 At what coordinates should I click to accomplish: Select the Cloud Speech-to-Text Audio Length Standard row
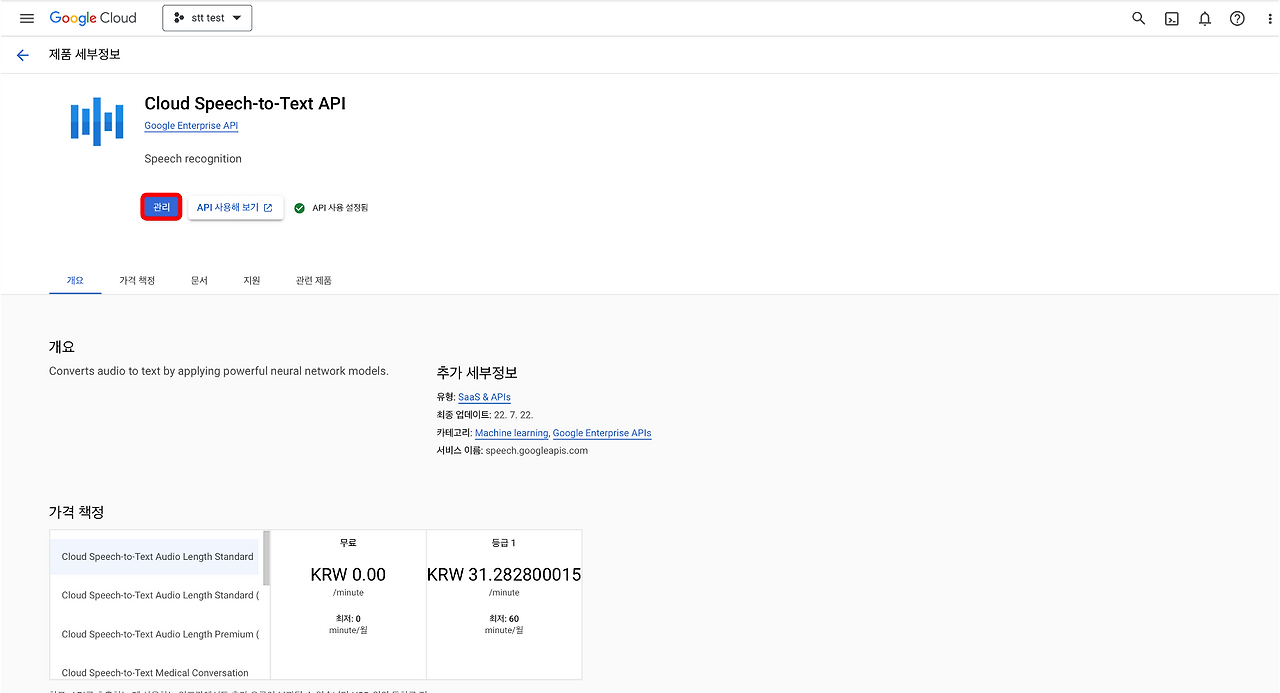[155, 556]
